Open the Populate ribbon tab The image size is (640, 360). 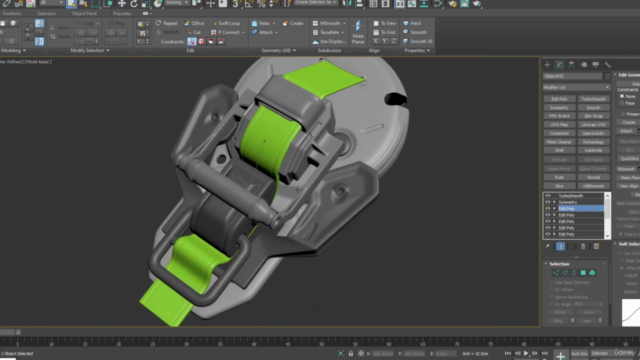pos(122,13)
